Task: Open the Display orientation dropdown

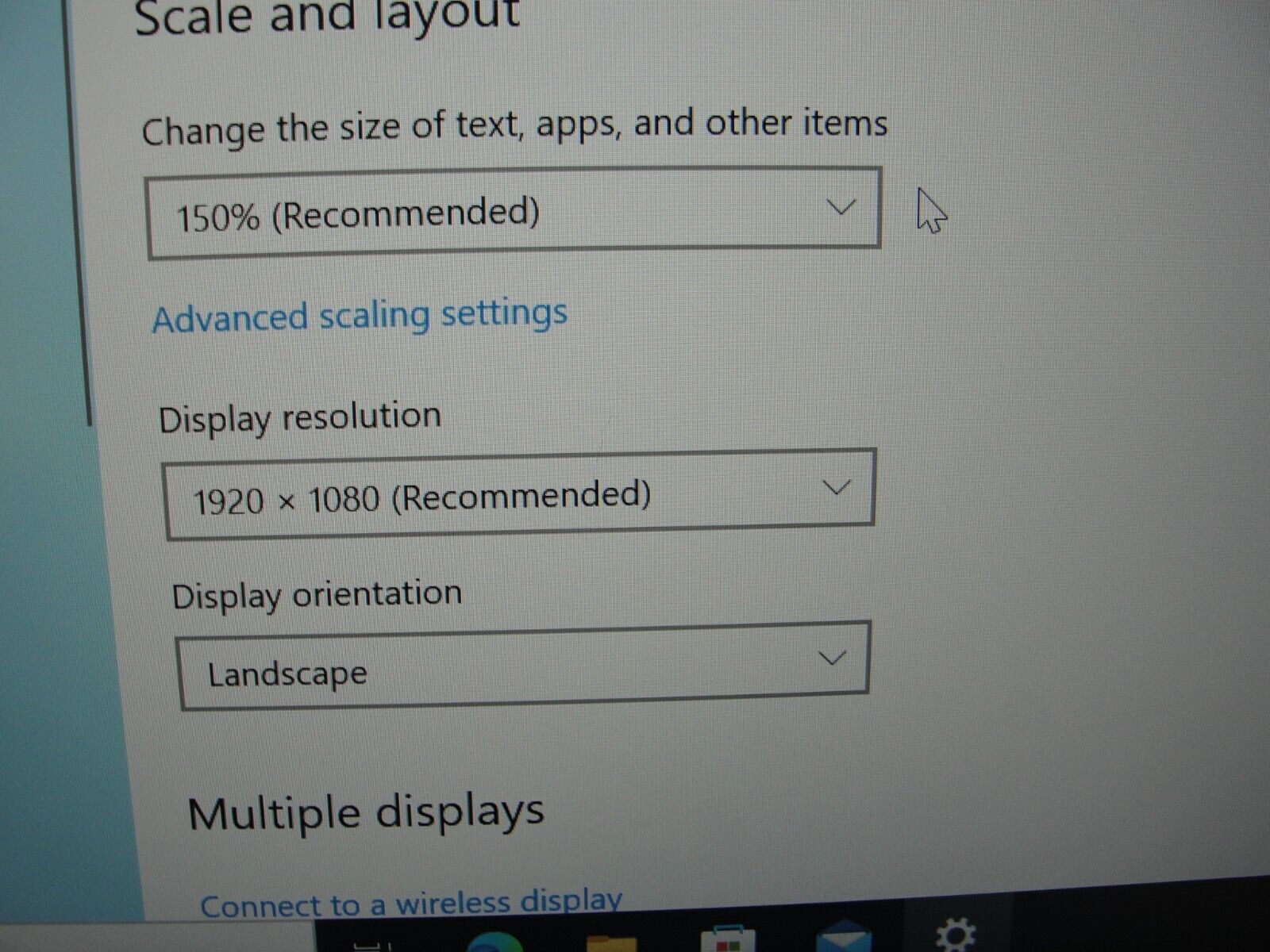Action: pos(524,665)
